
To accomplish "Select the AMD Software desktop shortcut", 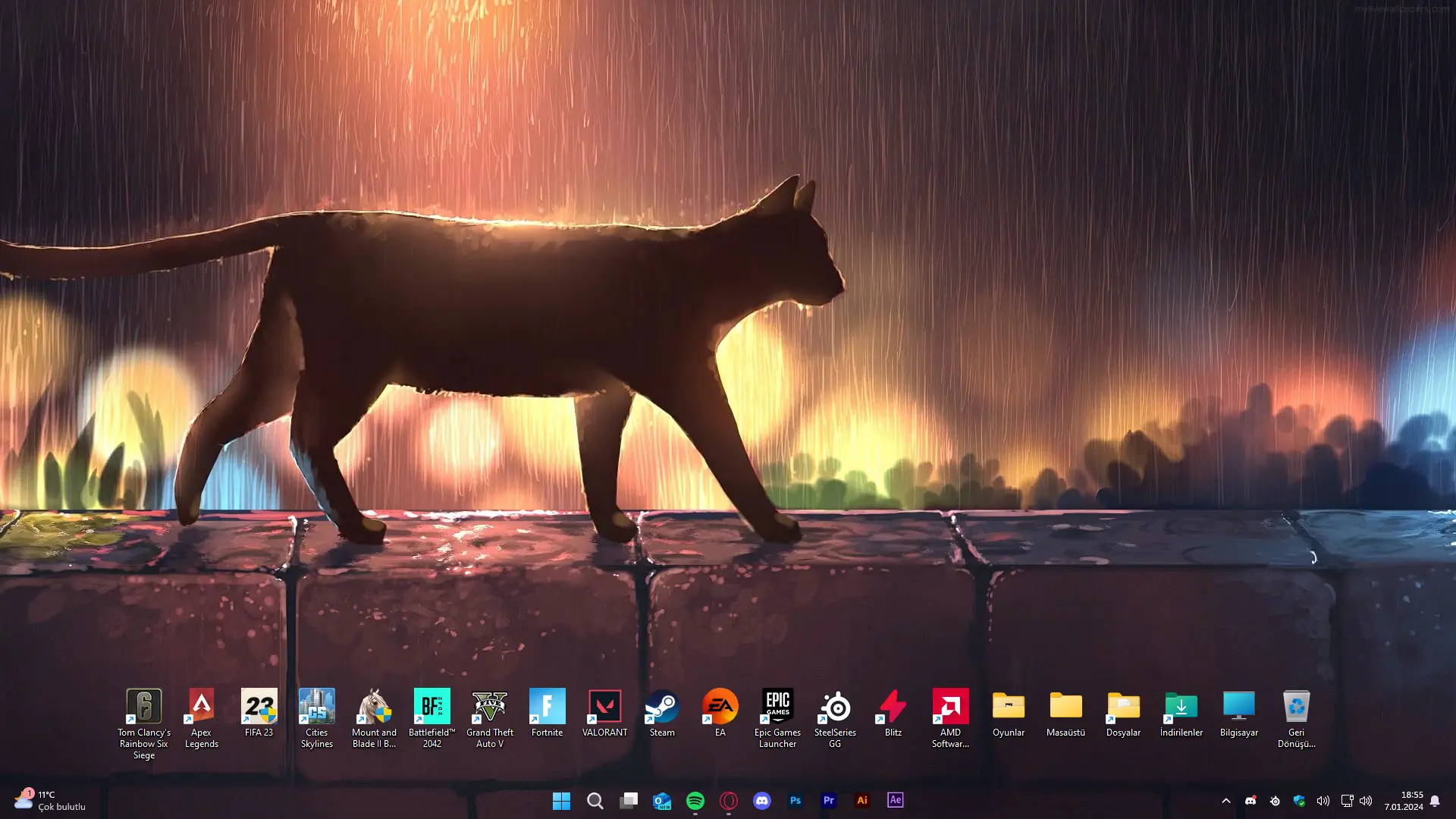I will (x=951, y=717).
